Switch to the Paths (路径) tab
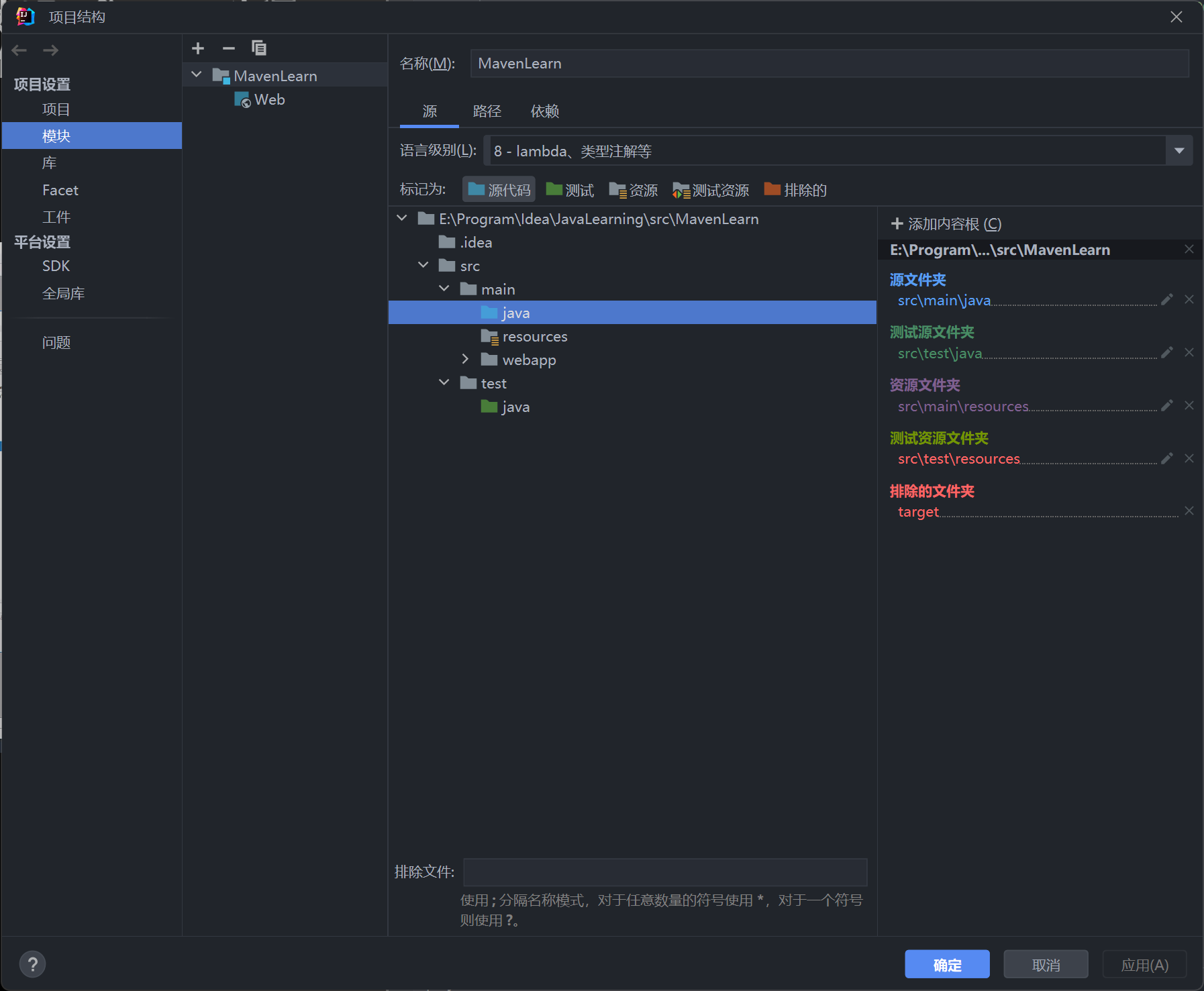This screenshot has height=991, width=1204. 487,111
